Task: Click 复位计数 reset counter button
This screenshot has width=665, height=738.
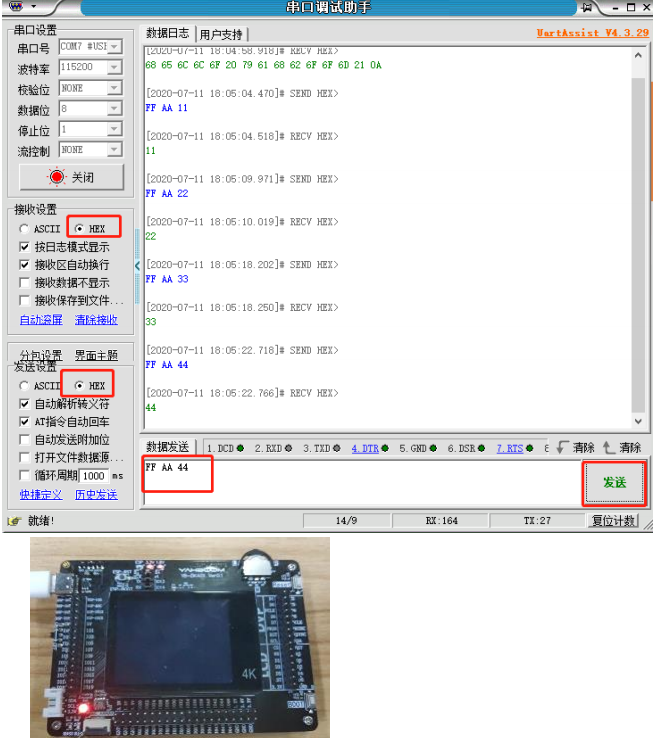Action: (614, 521)
